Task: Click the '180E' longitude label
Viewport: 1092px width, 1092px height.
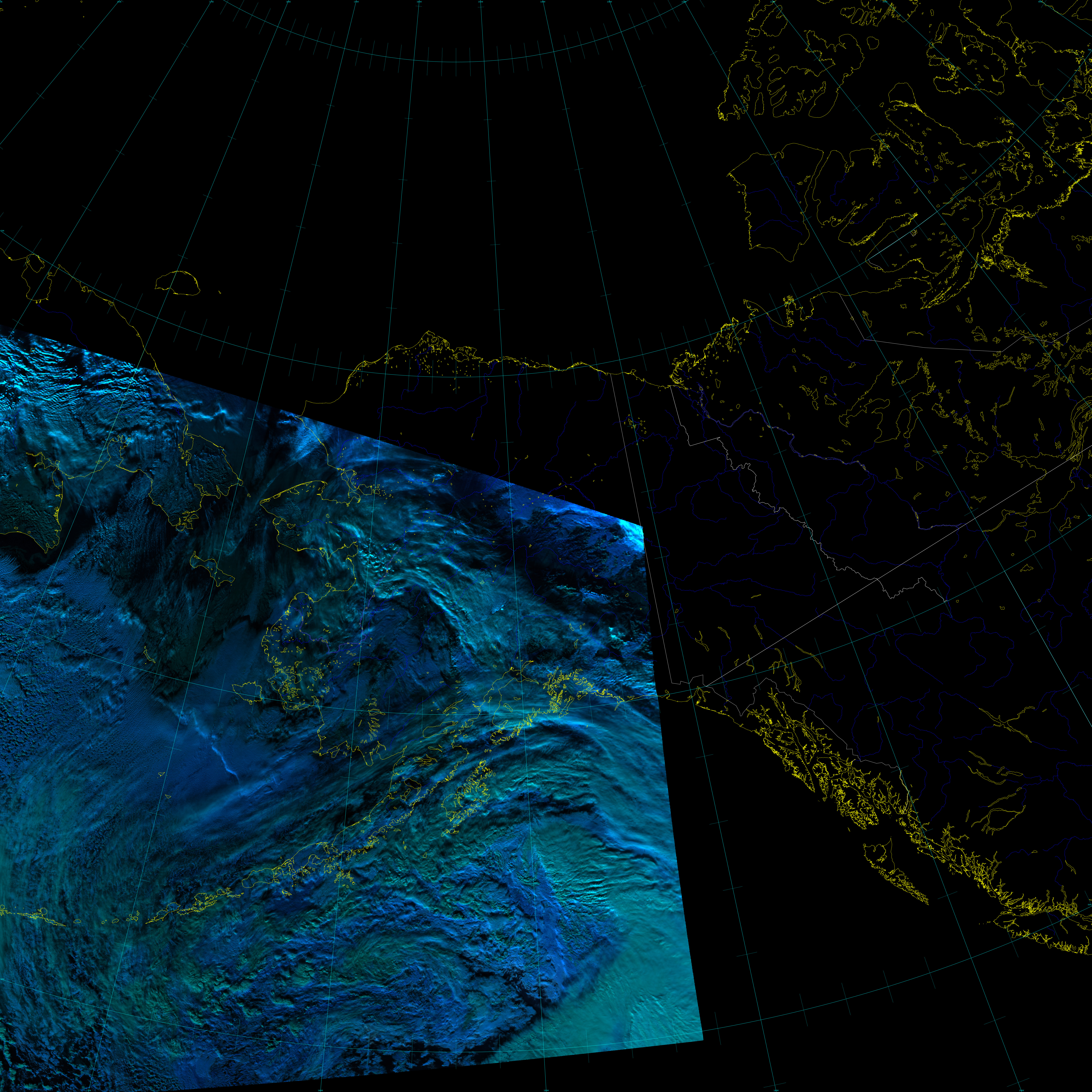Action: (288, 2)
